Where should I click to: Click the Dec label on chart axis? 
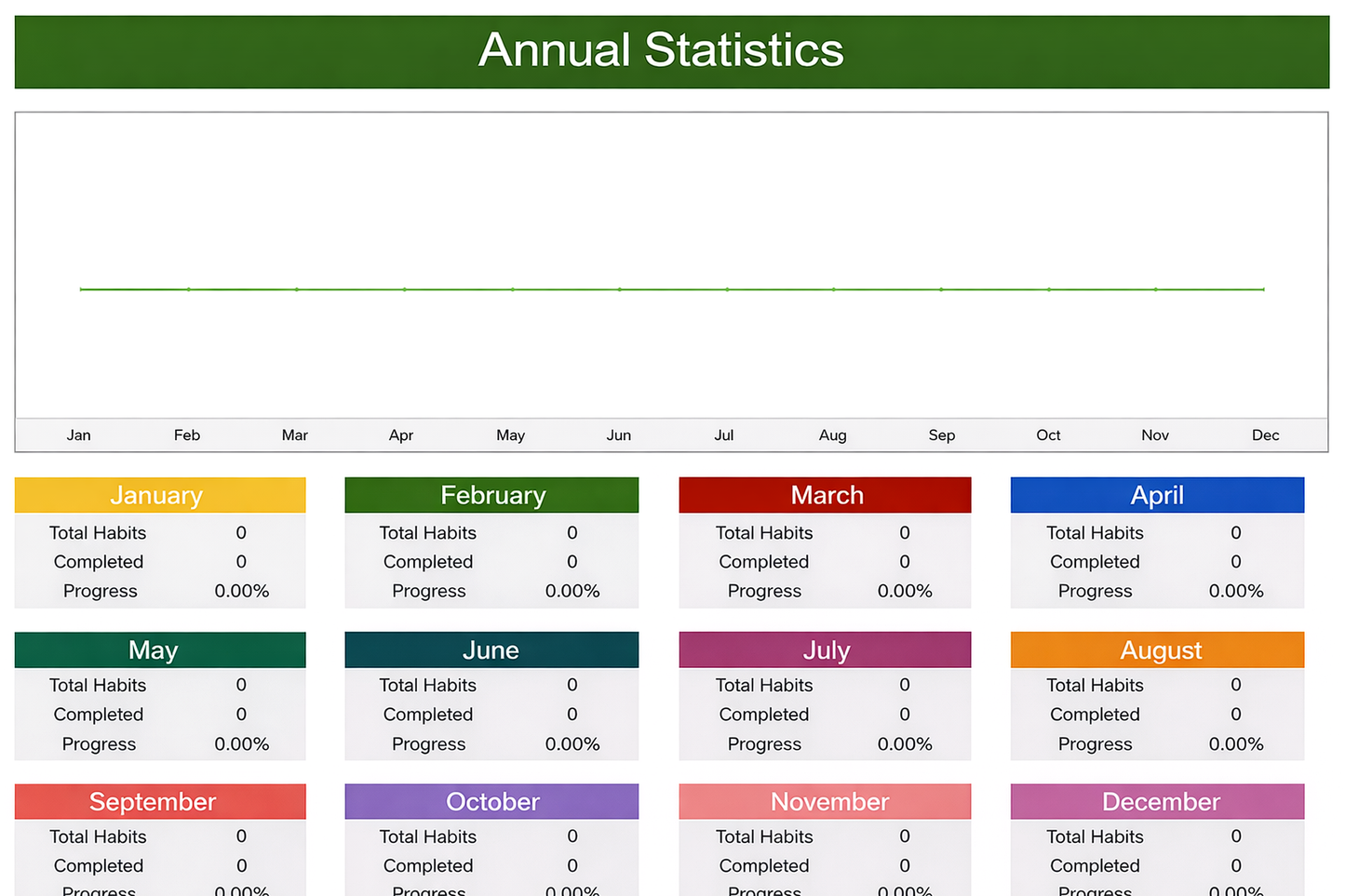click(x=1265, y=435)
